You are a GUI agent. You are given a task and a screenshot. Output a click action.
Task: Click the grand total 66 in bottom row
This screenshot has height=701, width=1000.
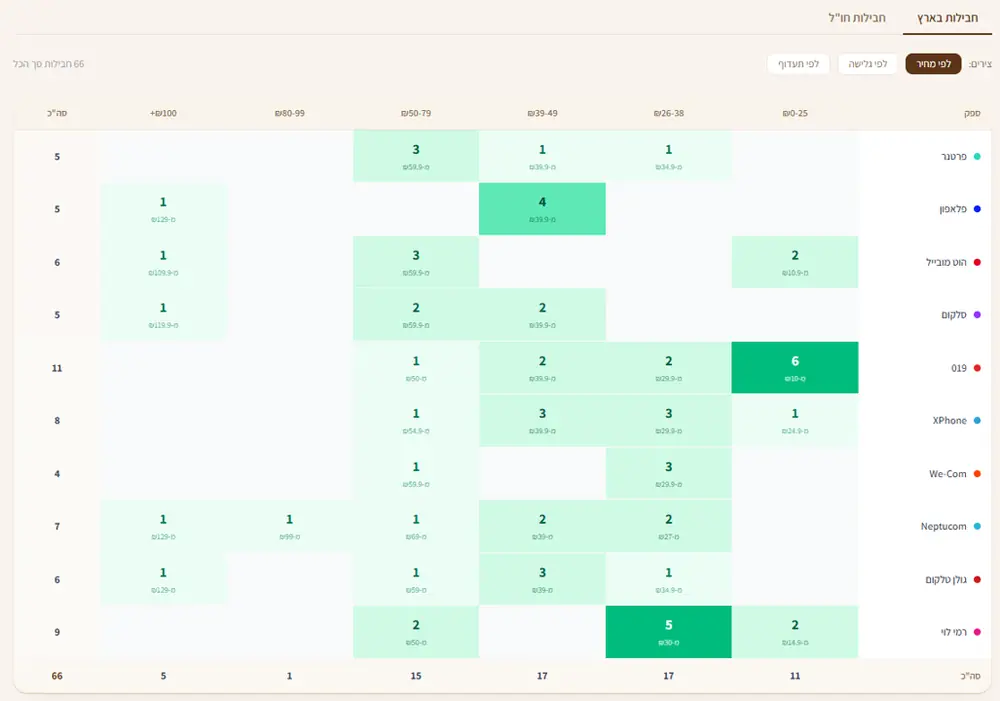click(x=57, y=675)
